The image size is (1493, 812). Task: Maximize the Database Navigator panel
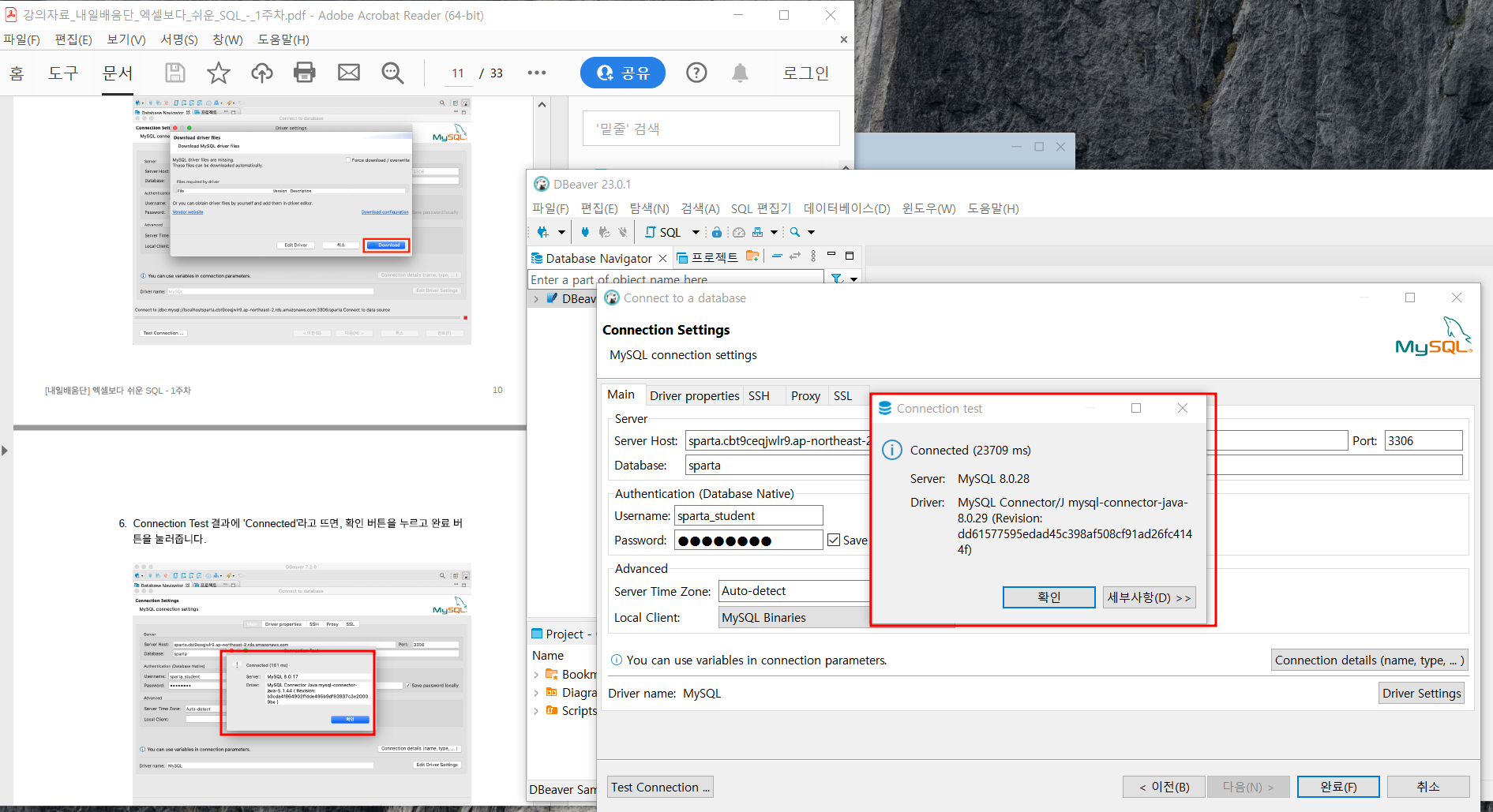[850, 256]
